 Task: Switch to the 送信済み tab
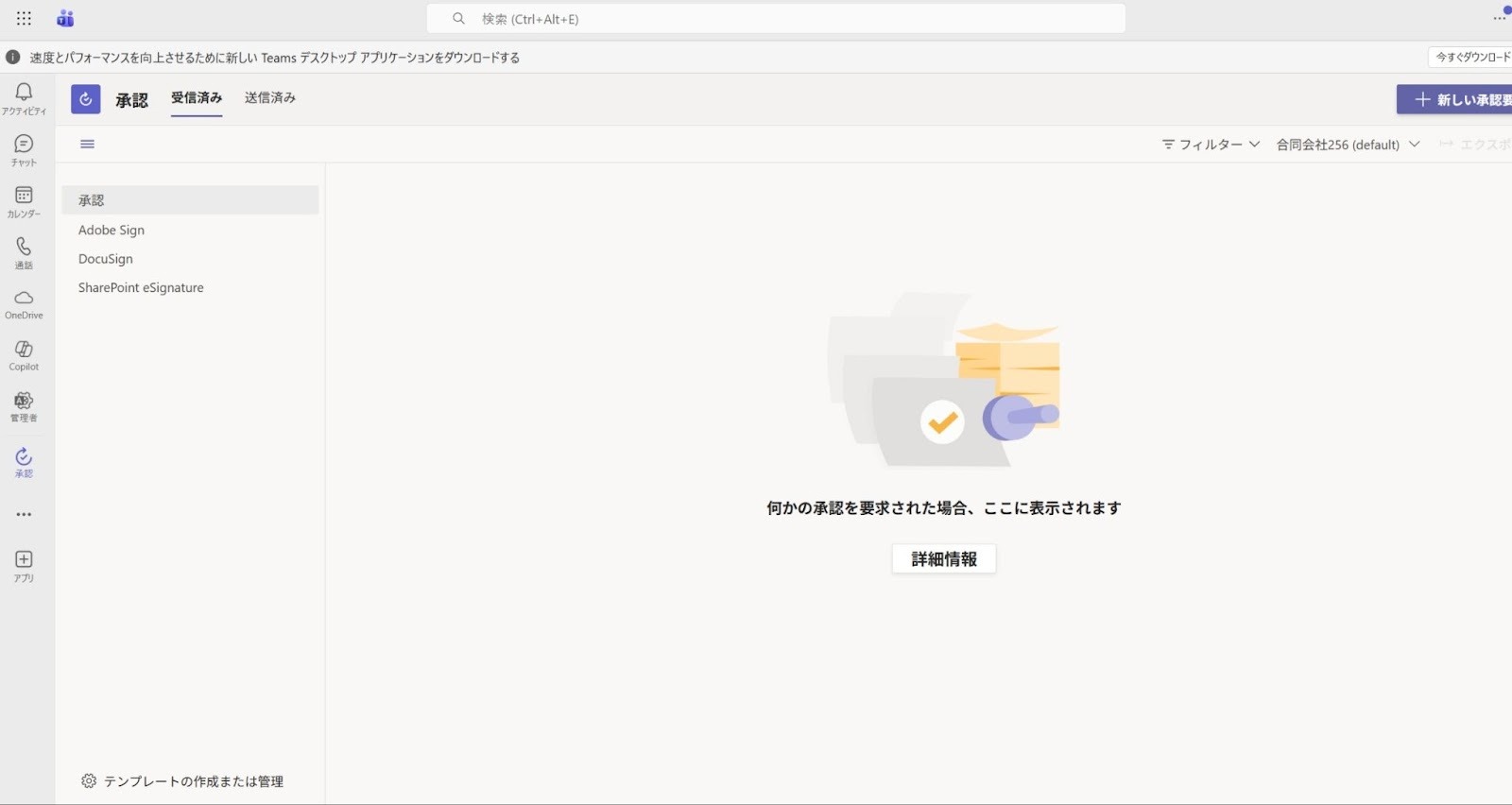click(x=270, y=97)
